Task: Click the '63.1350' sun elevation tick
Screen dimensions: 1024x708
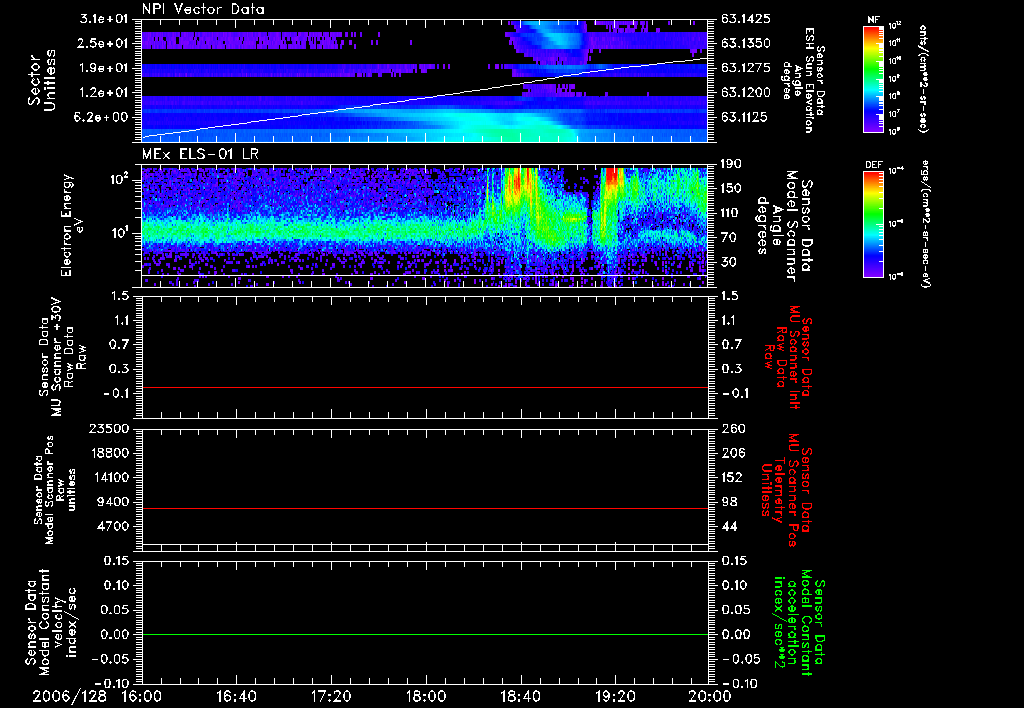Action: [x=745, y=43]
